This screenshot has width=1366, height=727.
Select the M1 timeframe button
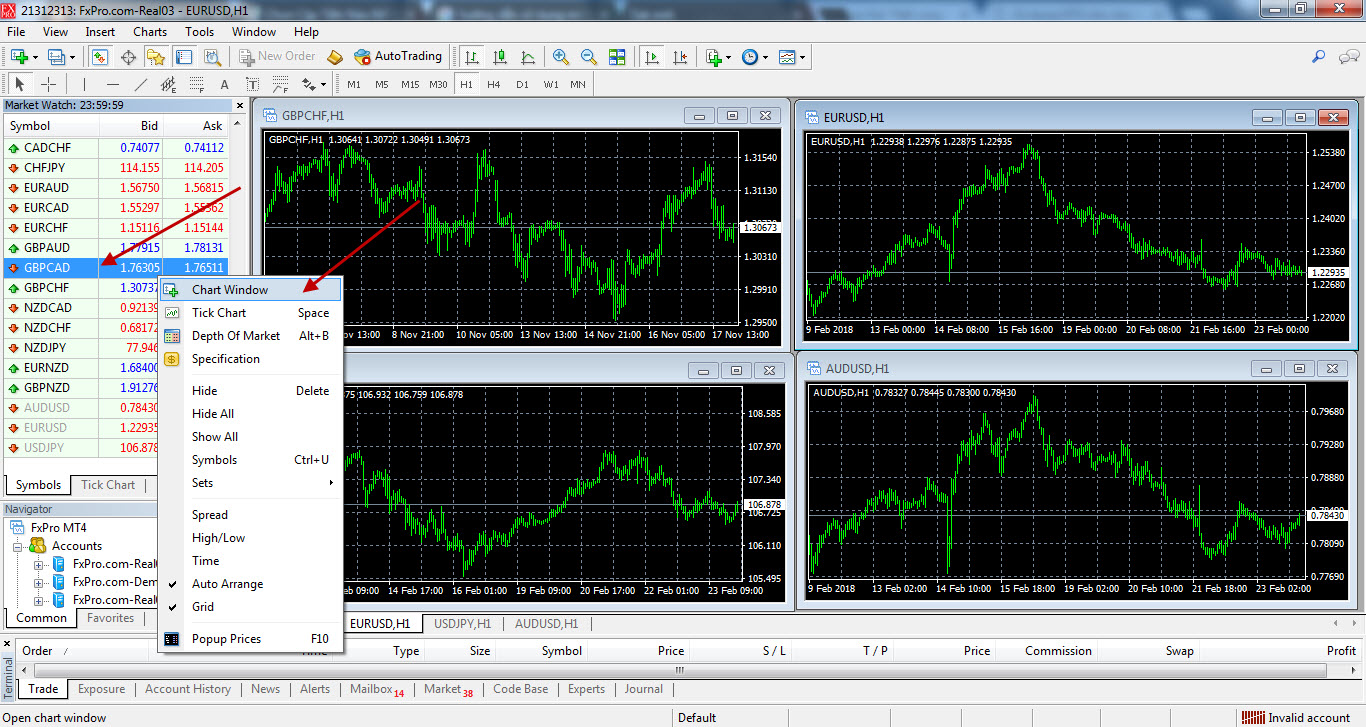tap(354, 84)
